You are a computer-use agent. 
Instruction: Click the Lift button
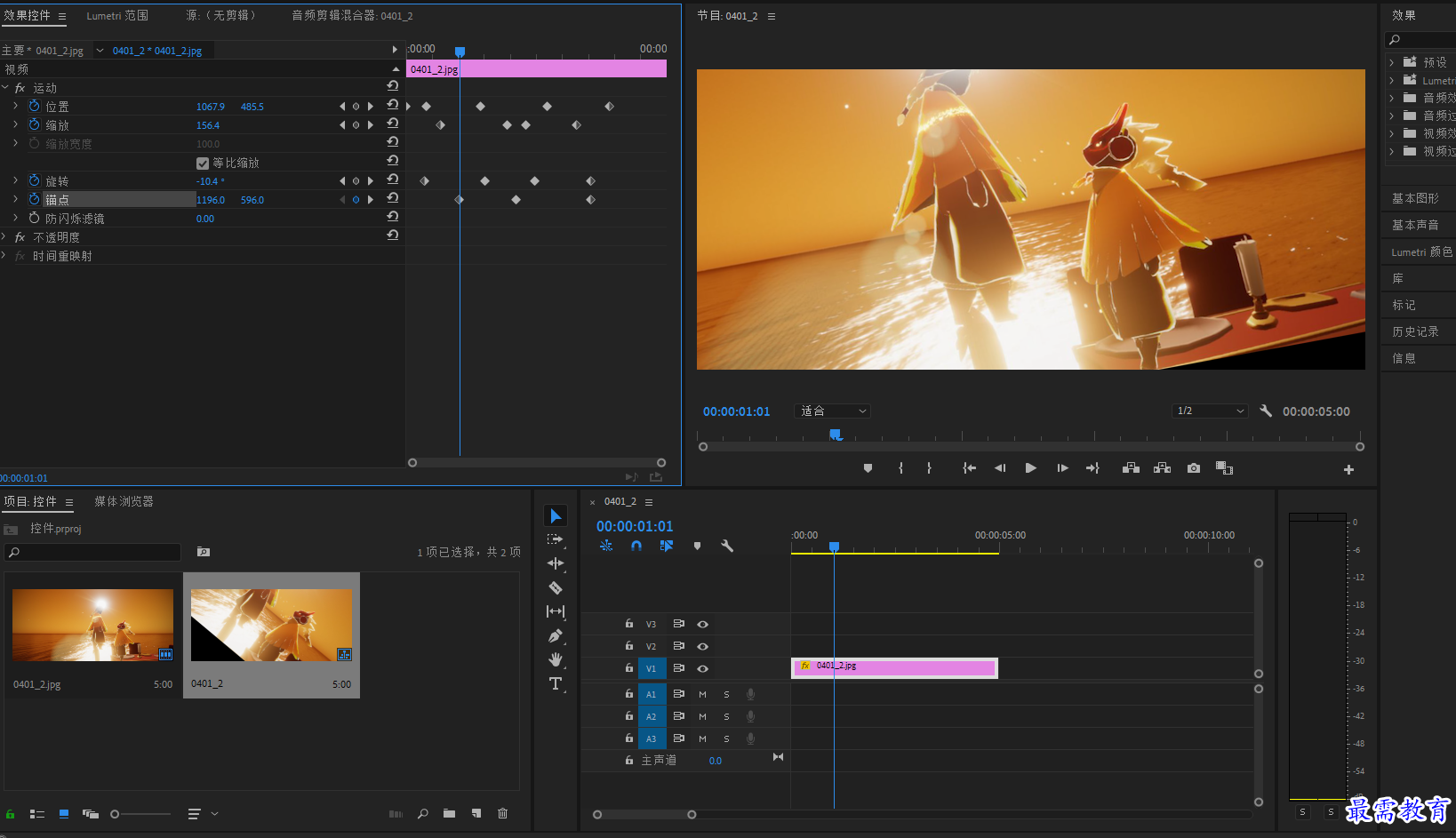(x=1131, y=468)
